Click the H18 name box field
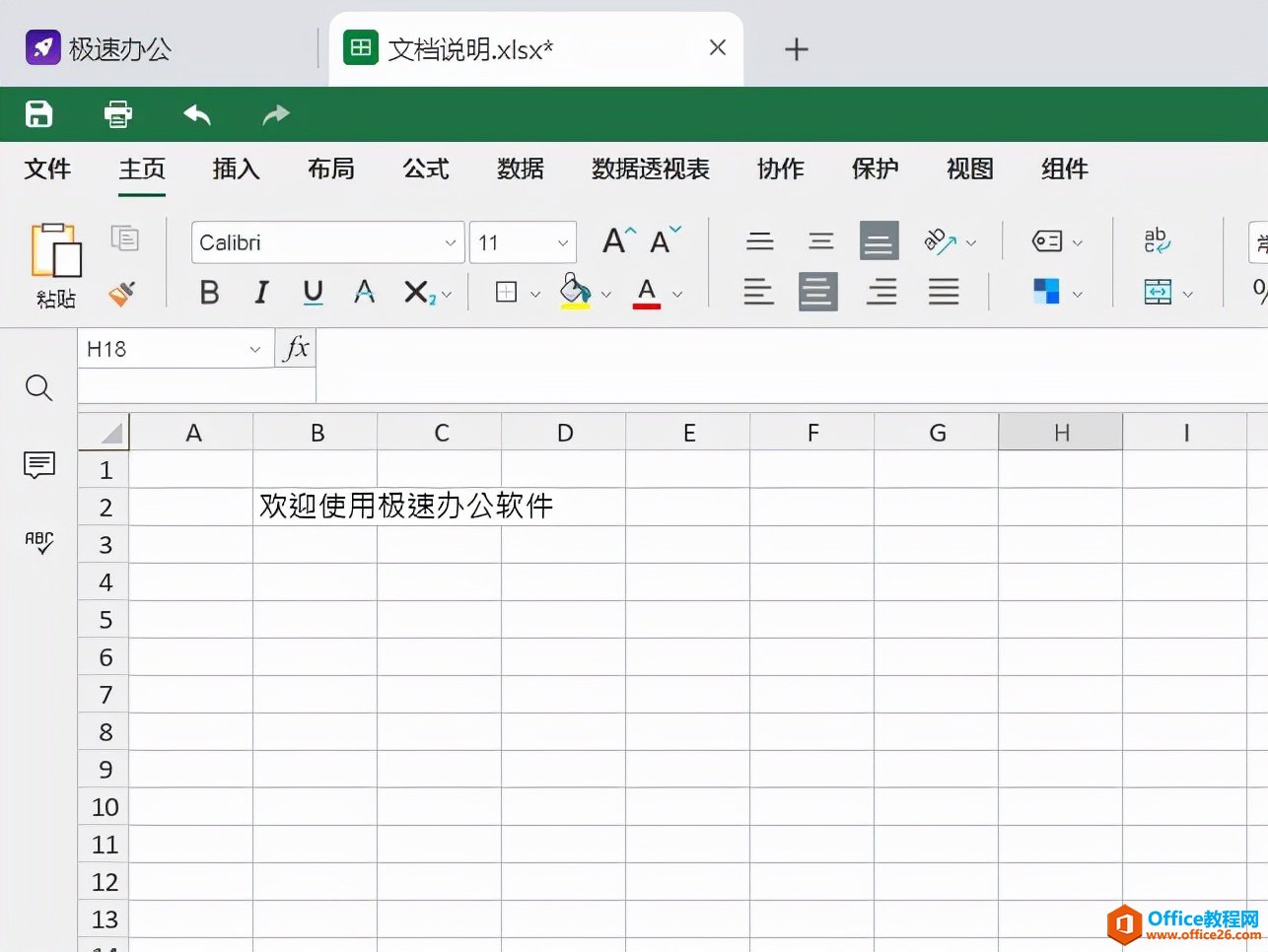 click(x=176, y=349)
